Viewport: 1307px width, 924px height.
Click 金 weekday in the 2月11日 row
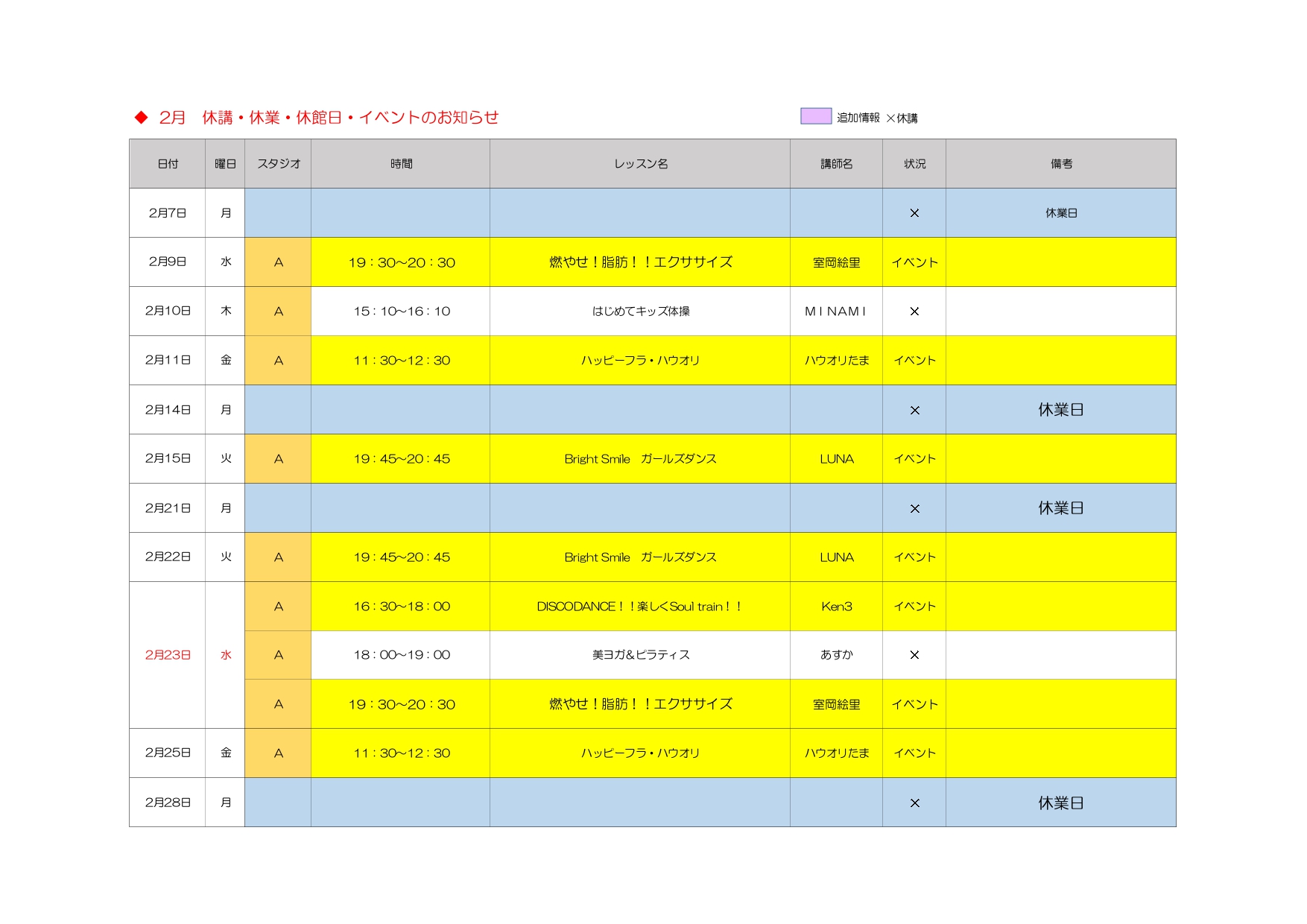[x=226, y=360]
